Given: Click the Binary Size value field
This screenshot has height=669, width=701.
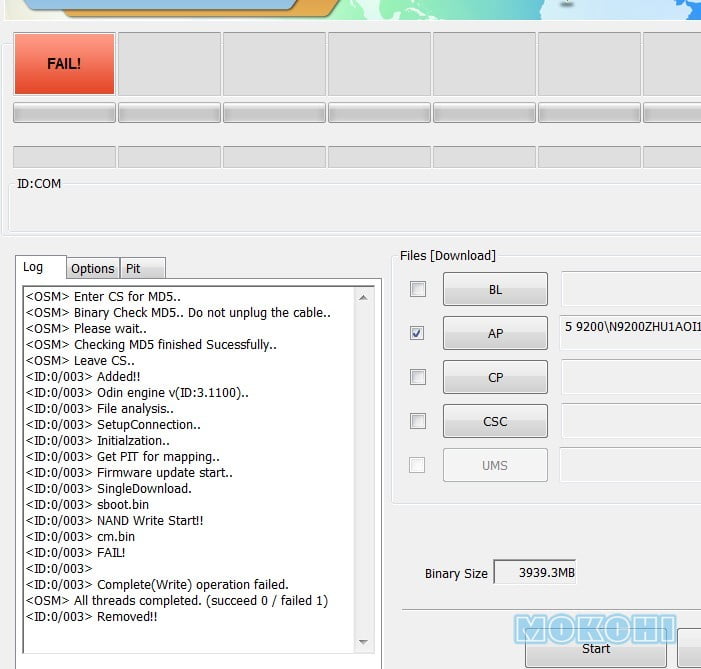Looking at the screenshot, I should (535, 572).
